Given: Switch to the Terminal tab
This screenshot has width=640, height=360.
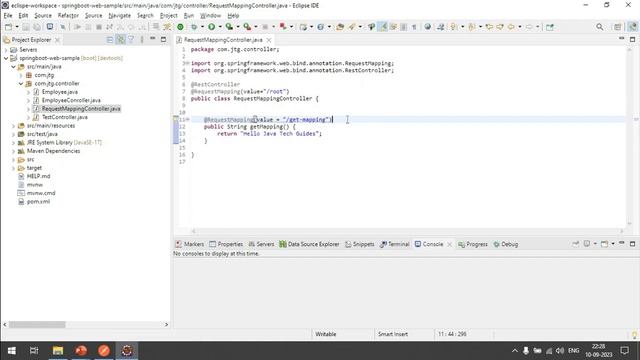Looking at the screenshot, I should [395, 244].
